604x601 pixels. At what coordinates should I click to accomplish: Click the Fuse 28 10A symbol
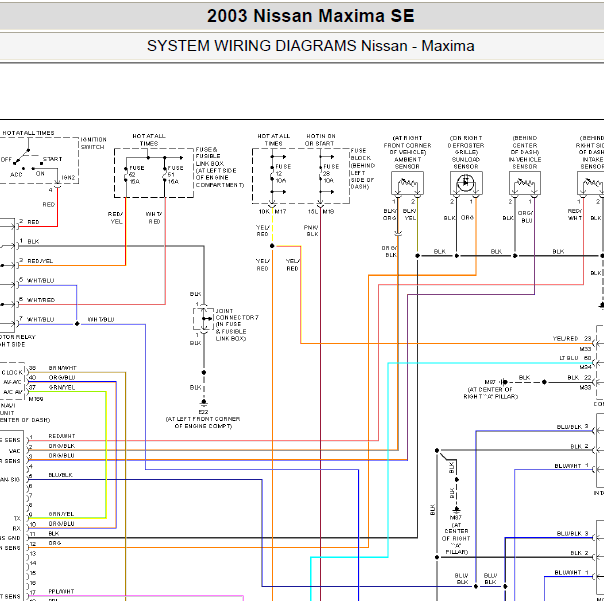320,174
